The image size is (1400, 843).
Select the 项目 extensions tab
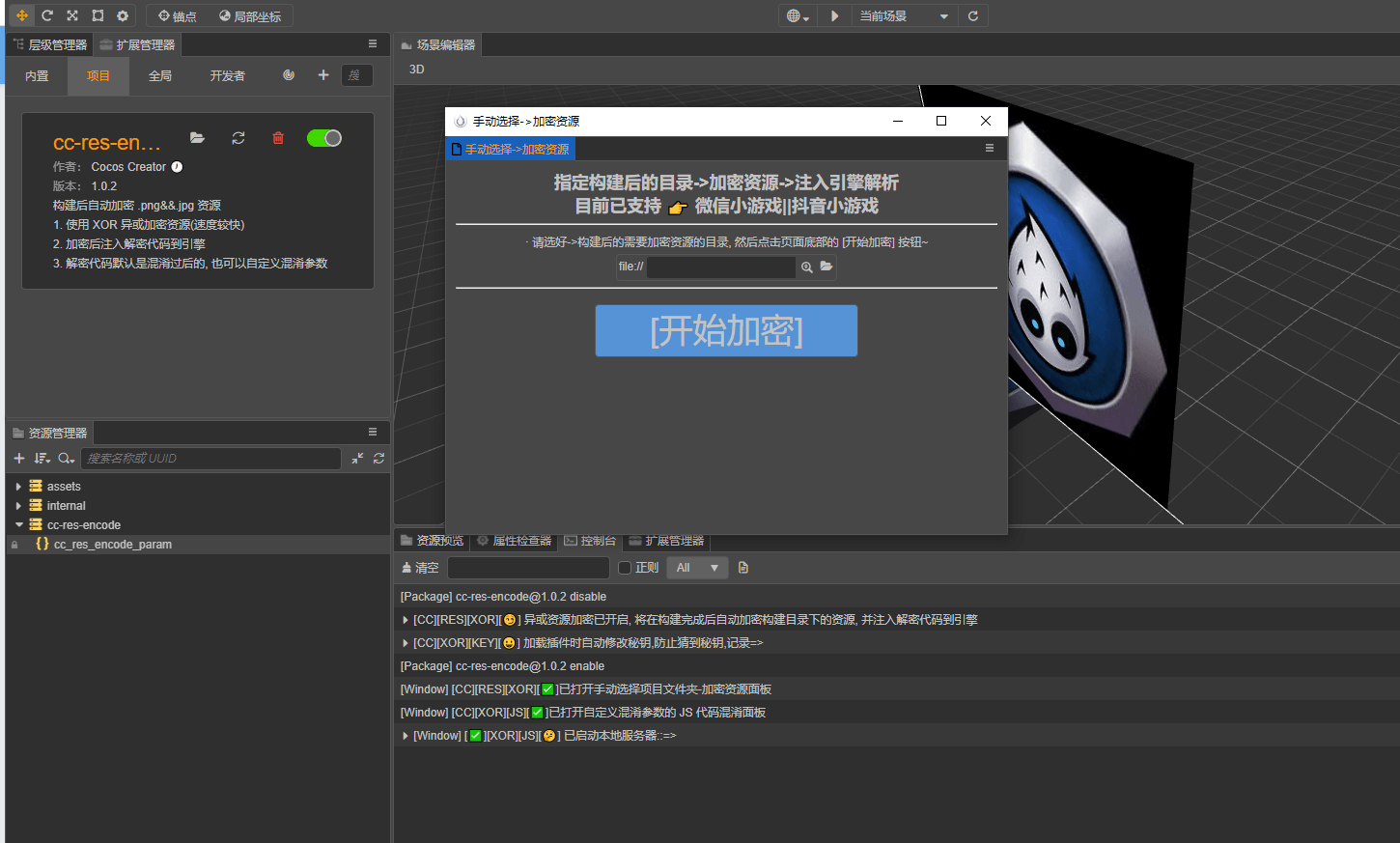pyautogui.click(x=98, y=75)
